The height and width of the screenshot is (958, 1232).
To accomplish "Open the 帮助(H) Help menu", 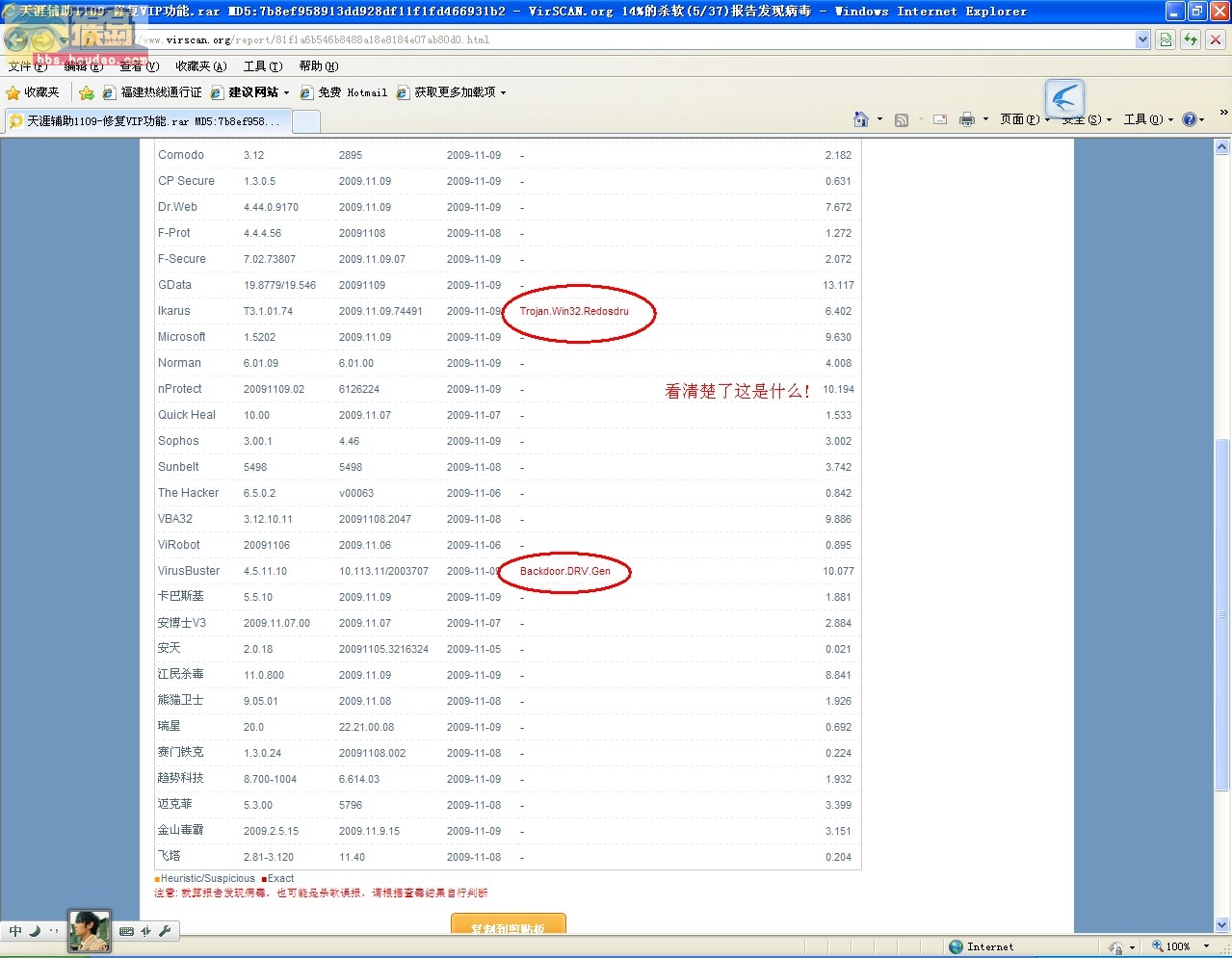I will pyautogui.click(x=319, y=66).
